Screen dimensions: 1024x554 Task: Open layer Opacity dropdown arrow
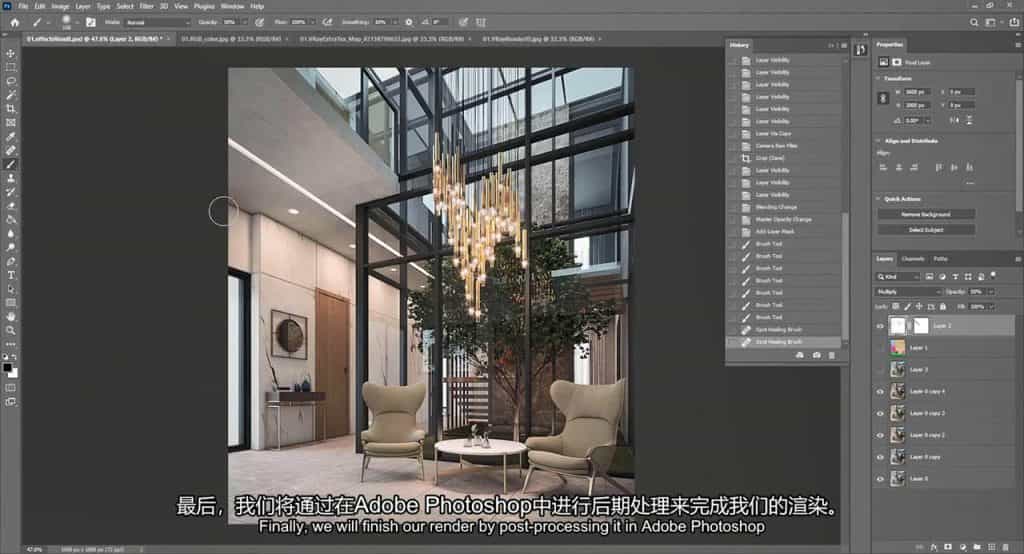click(x=991, y=291)
